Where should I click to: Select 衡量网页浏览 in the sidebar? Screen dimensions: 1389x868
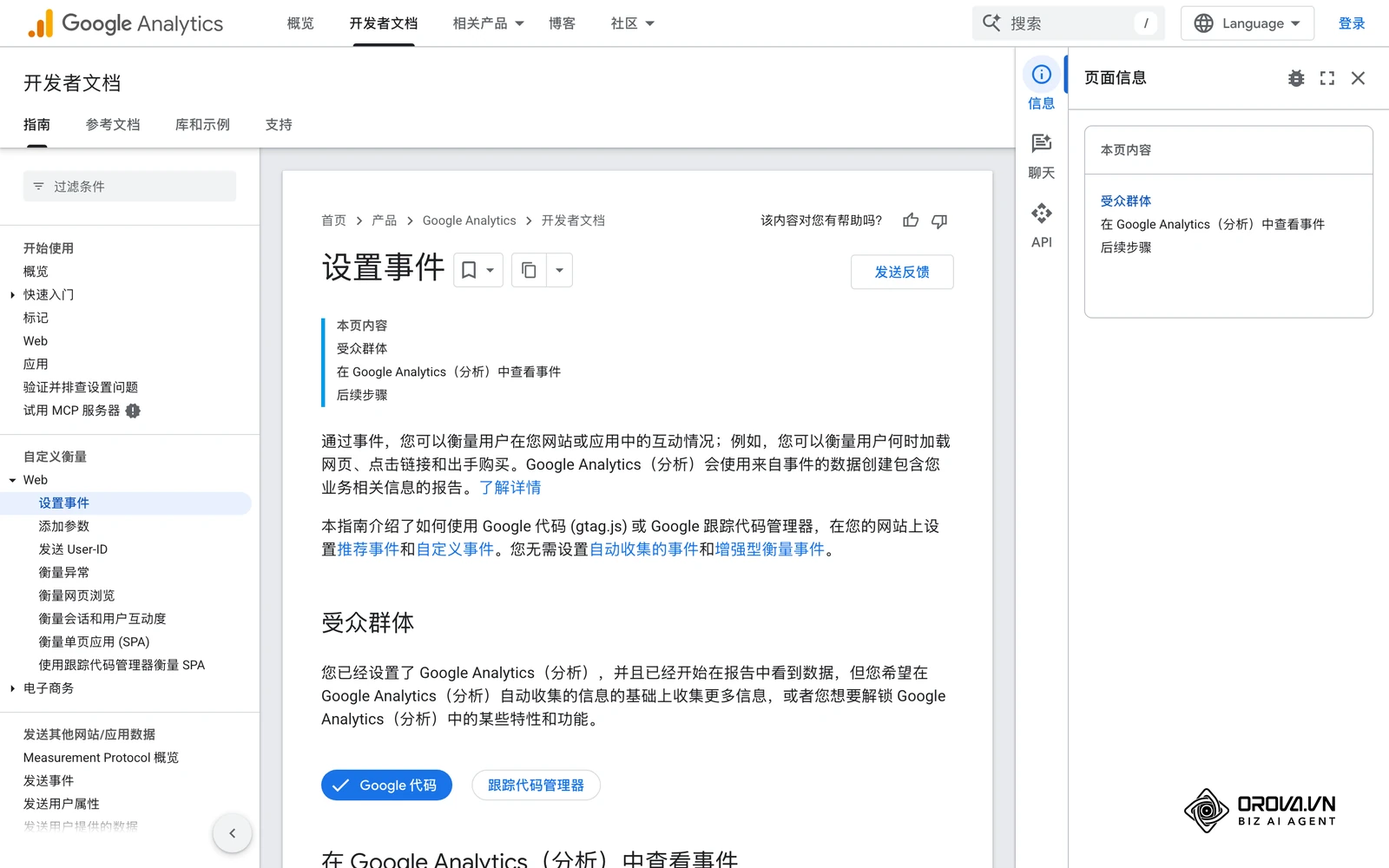[76, 595]
